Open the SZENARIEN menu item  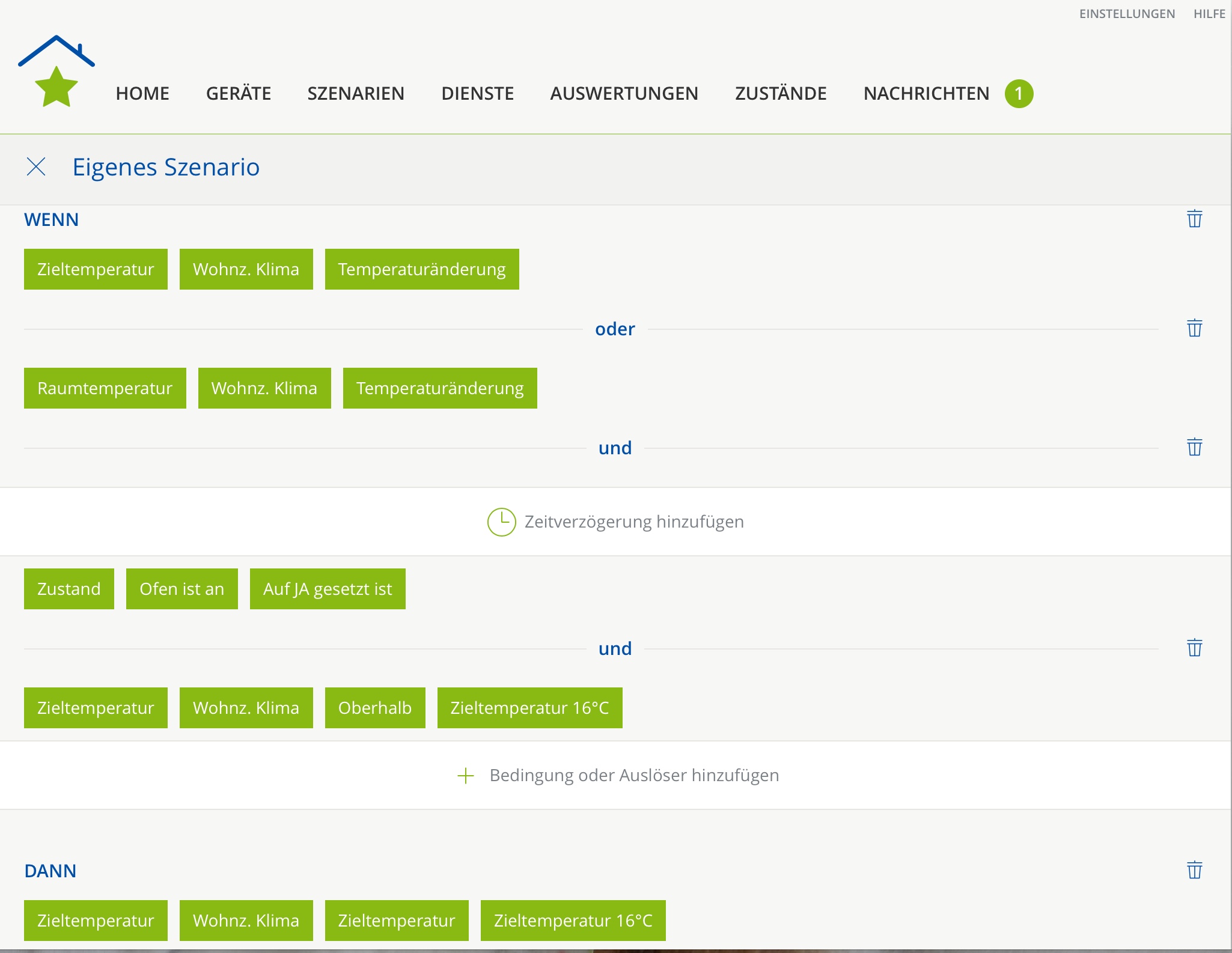(x=356, y=94)
